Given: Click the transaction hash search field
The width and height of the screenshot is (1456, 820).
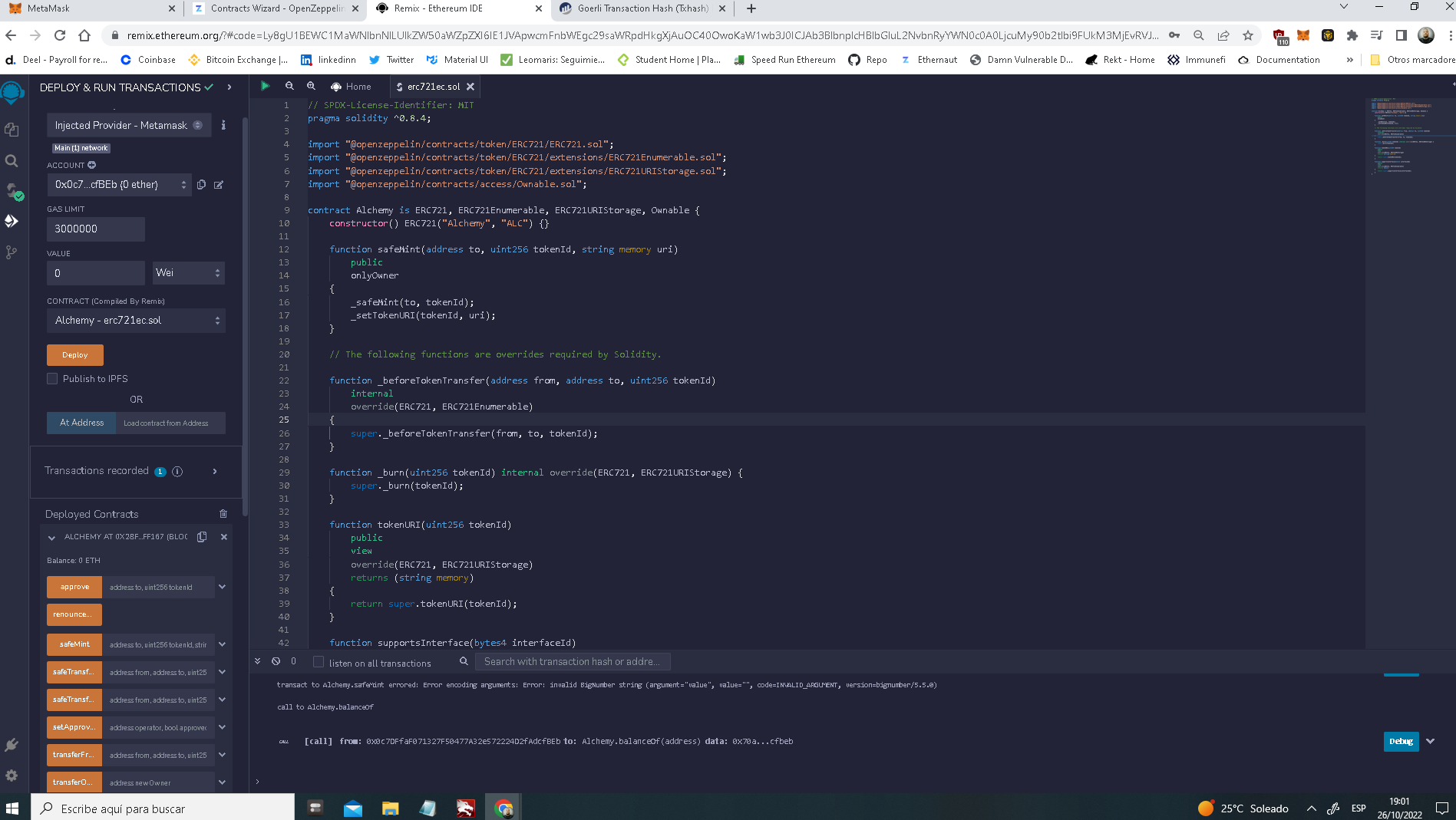Looking at the screenshot, I should [573, 660].
